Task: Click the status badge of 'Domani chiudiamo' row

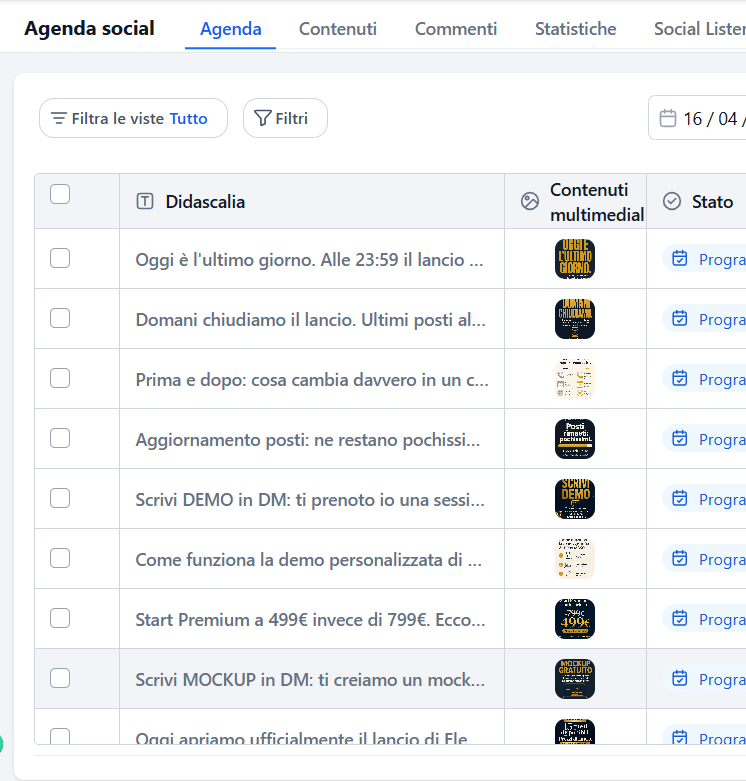Action: [x=704, y=319]
